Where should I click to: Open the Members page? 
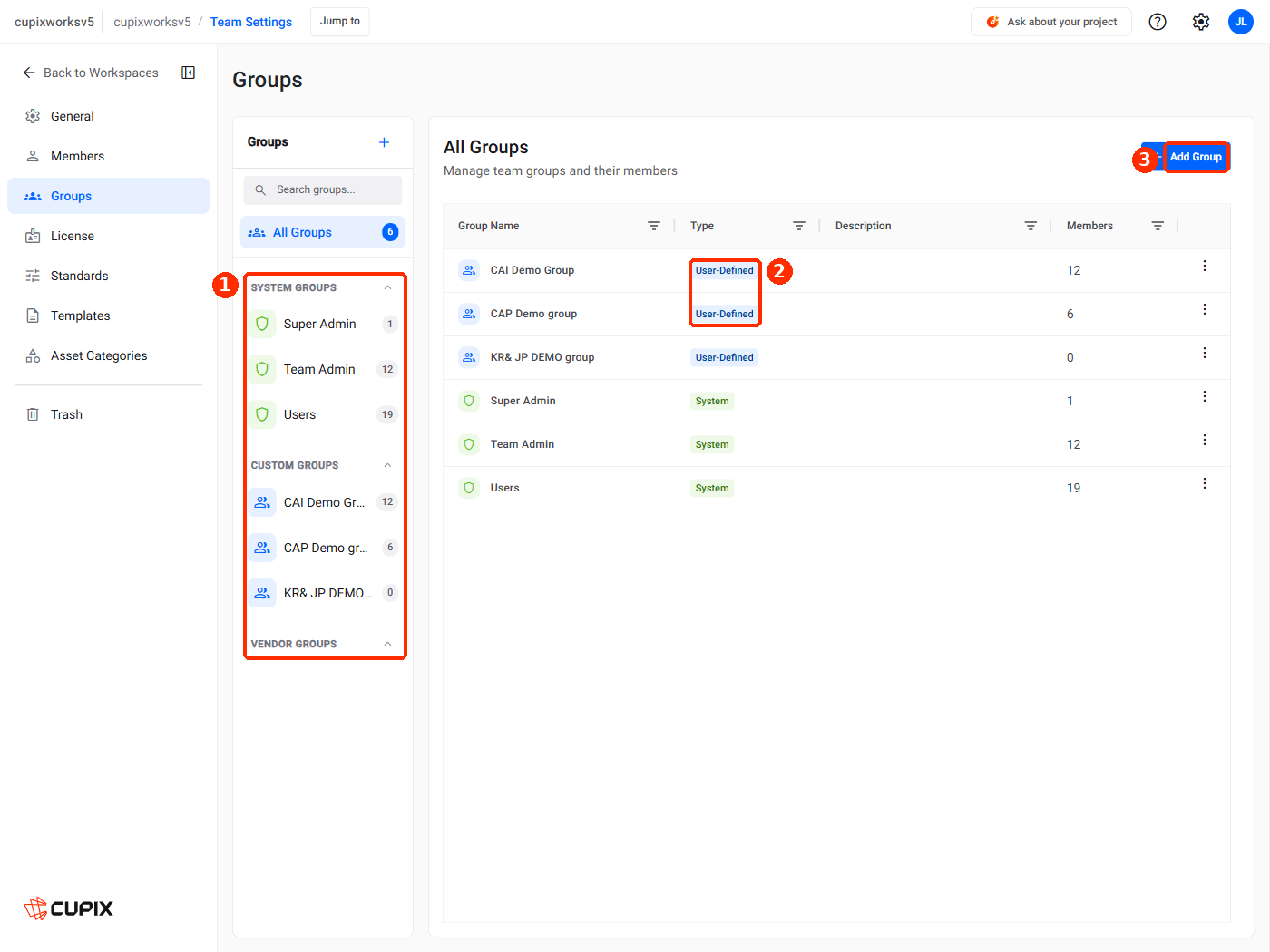tap(108, 156)
